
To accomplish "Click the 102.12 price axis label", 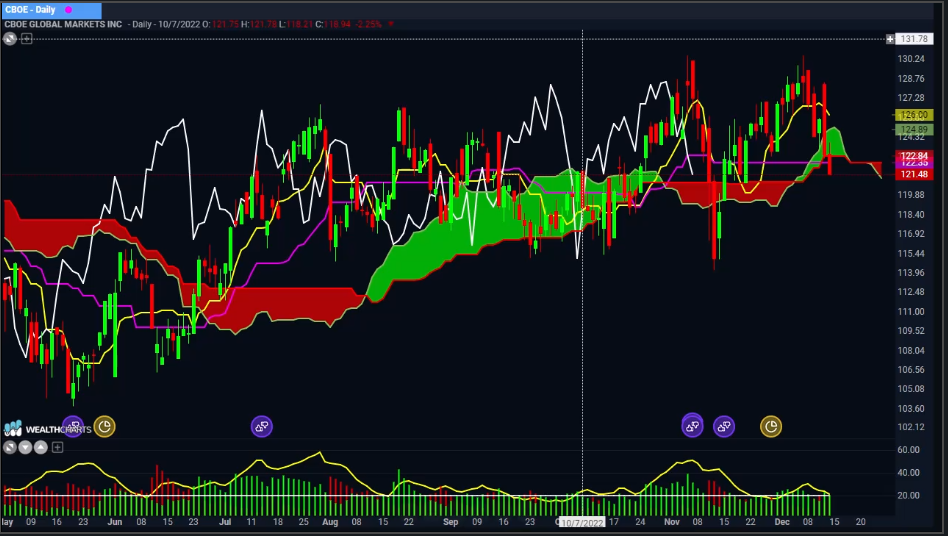I will pyautogui.click(x=911, y=427).
